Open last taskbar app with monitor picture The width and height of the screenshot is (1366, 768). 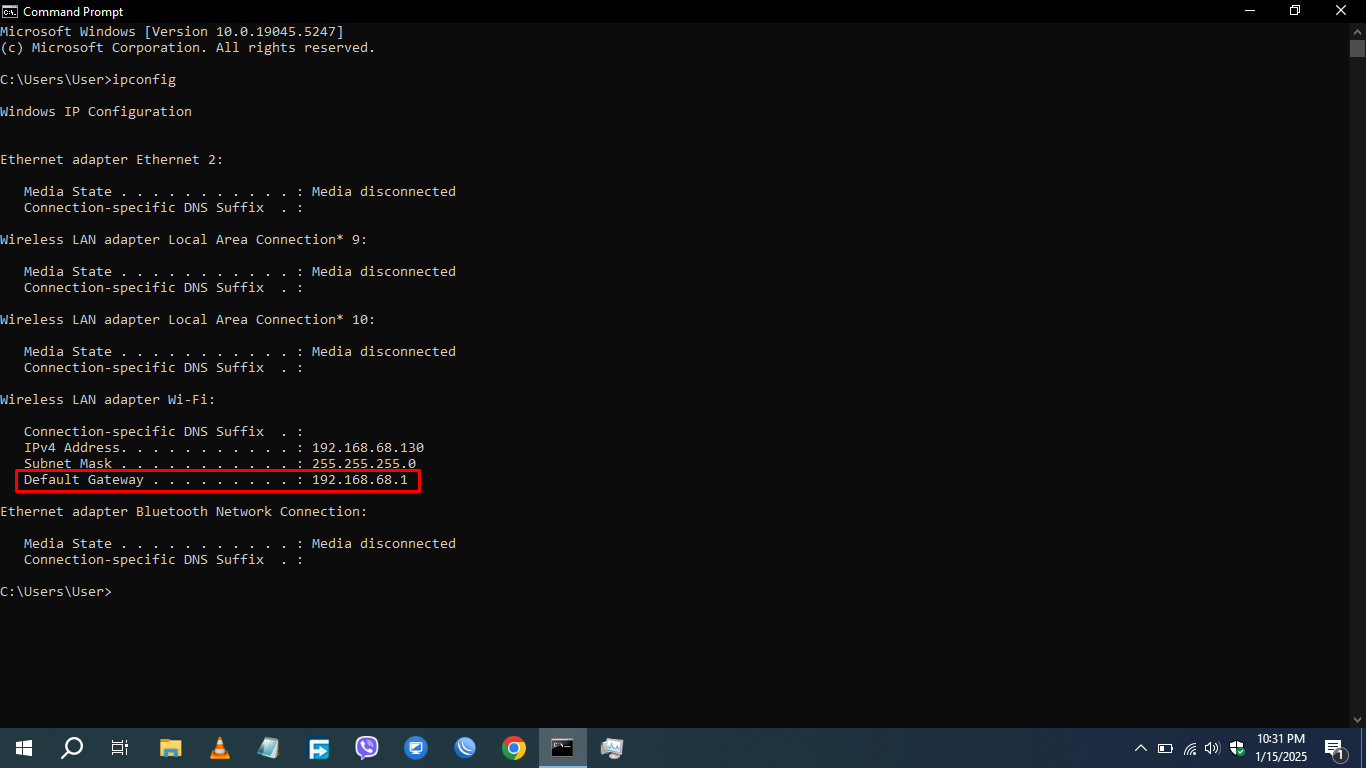(612, 748)
